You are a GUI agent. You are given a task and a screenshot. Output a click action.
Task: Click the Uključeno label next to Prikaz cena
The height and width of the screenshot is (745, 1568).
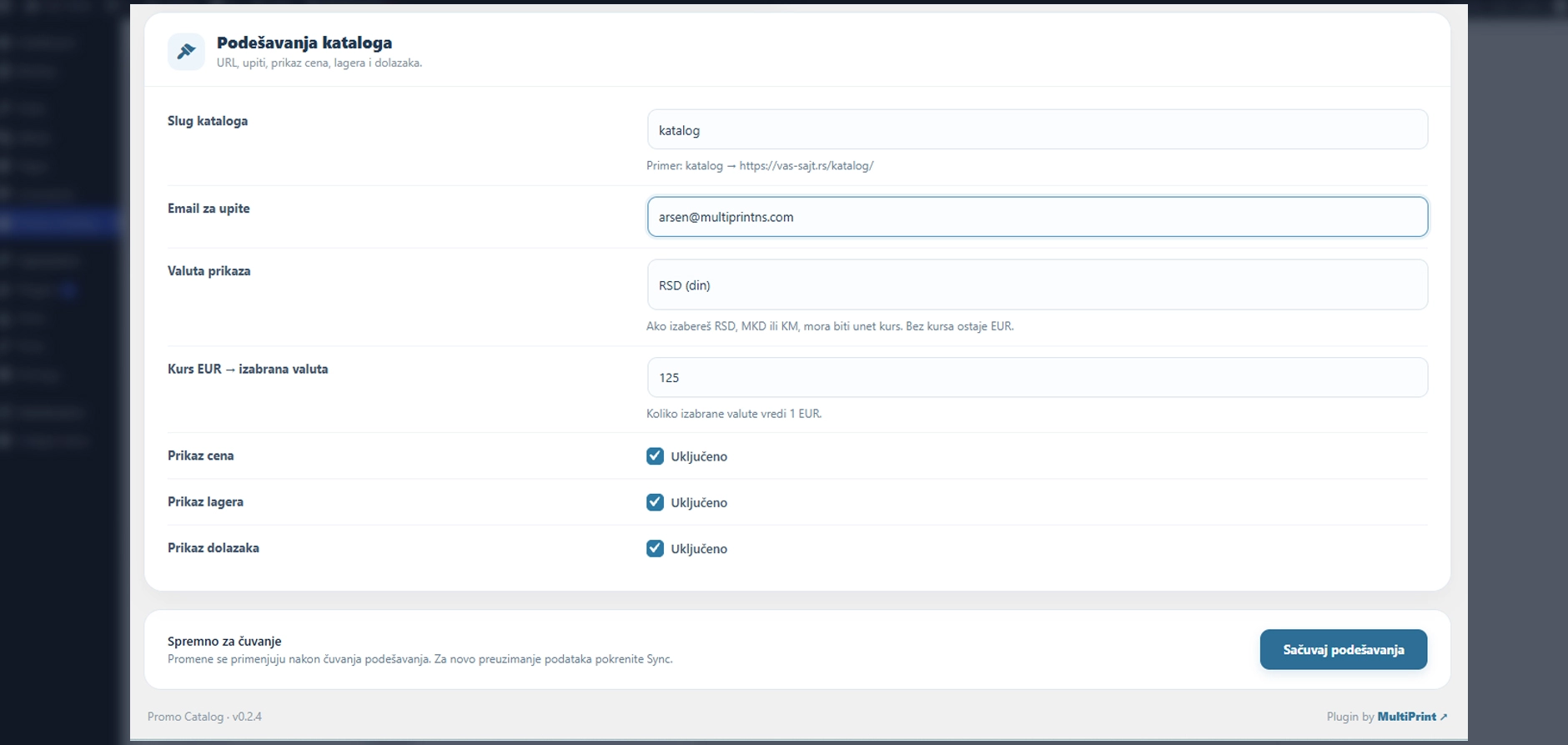pyautogui.click(x=699, y=456)
